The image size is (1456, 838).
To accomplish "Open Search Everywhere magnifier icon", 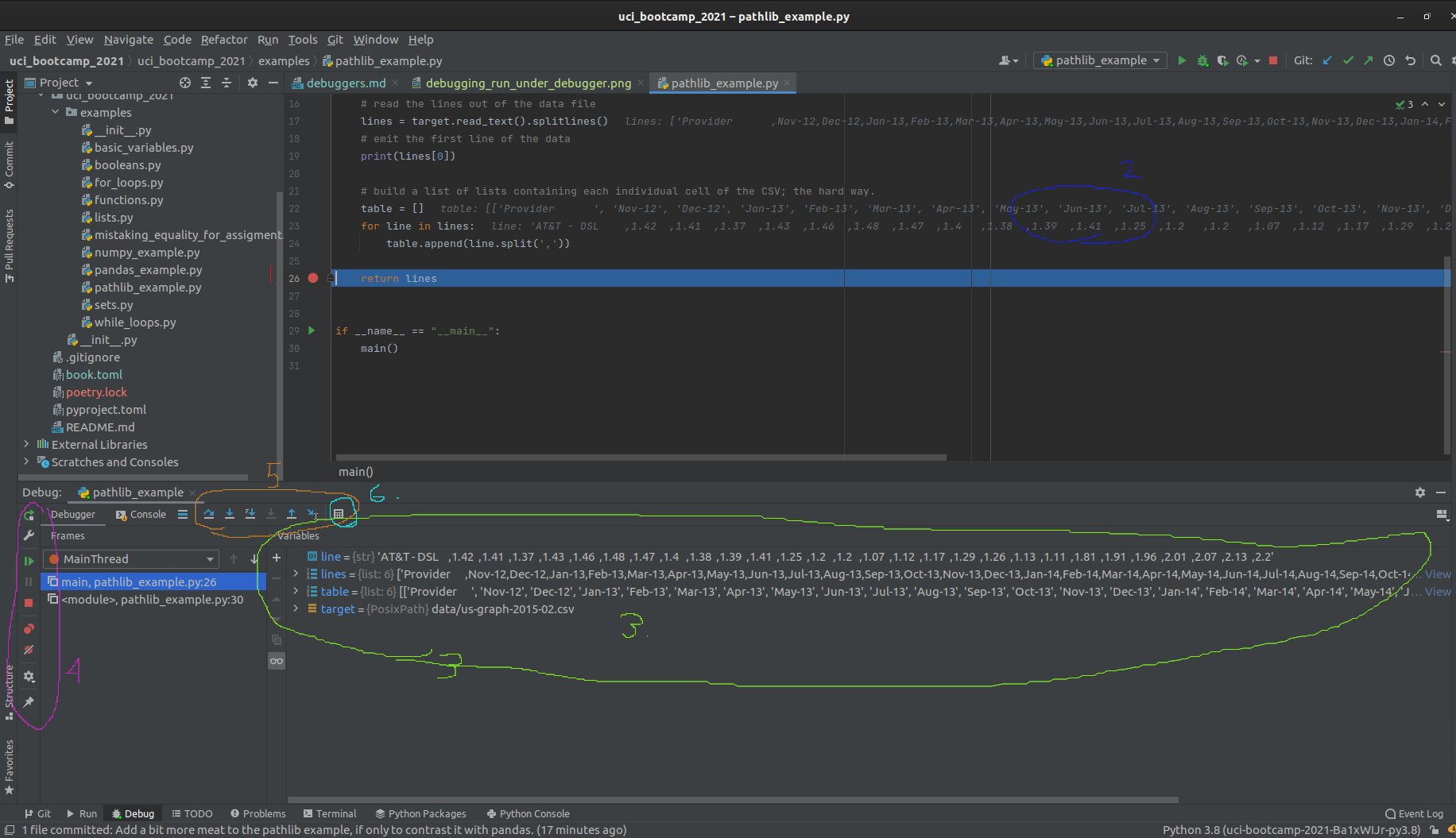I will 1435,61.
